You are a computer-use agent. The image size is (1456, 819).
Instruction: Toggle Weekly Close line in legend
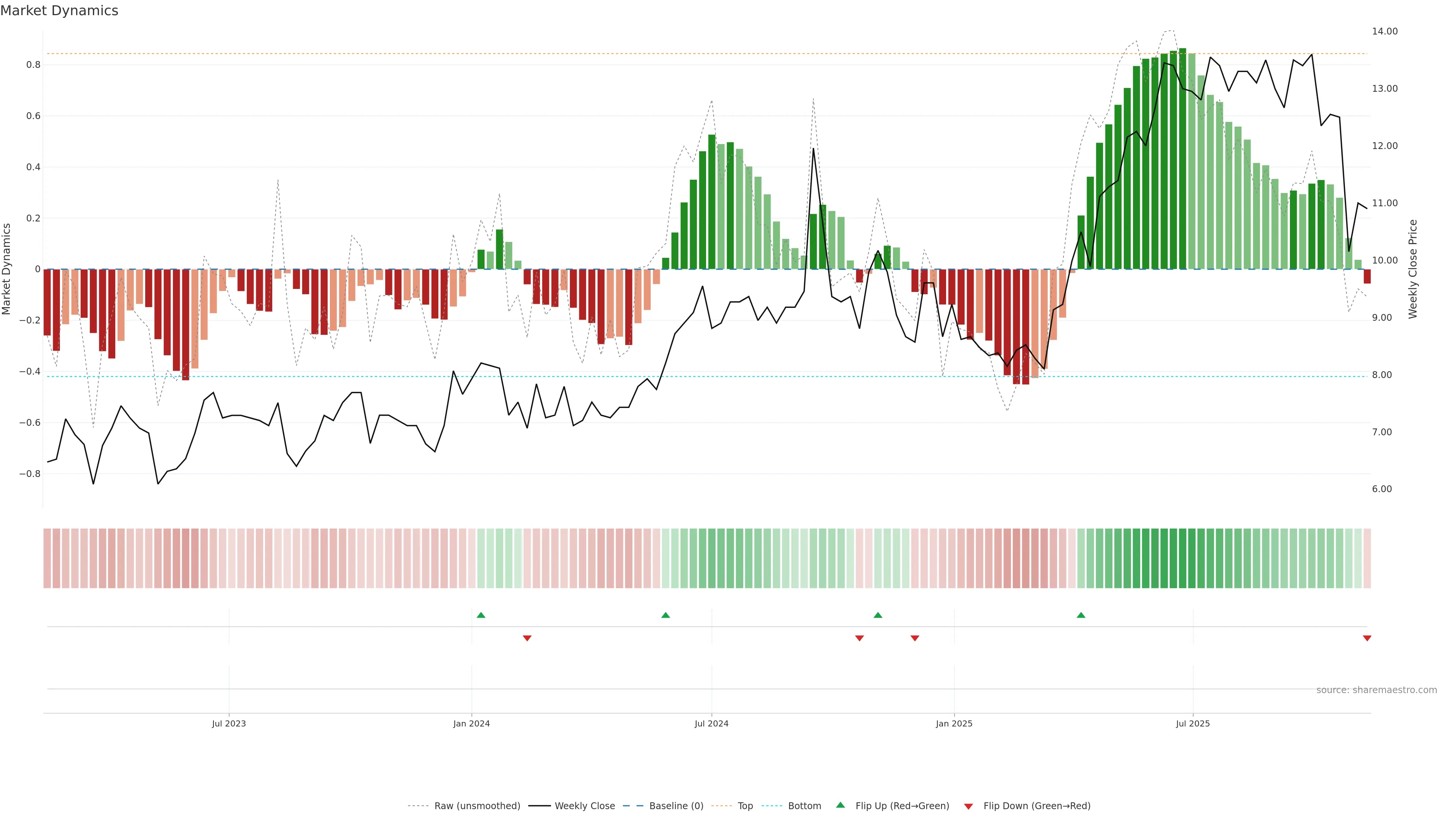584,806
